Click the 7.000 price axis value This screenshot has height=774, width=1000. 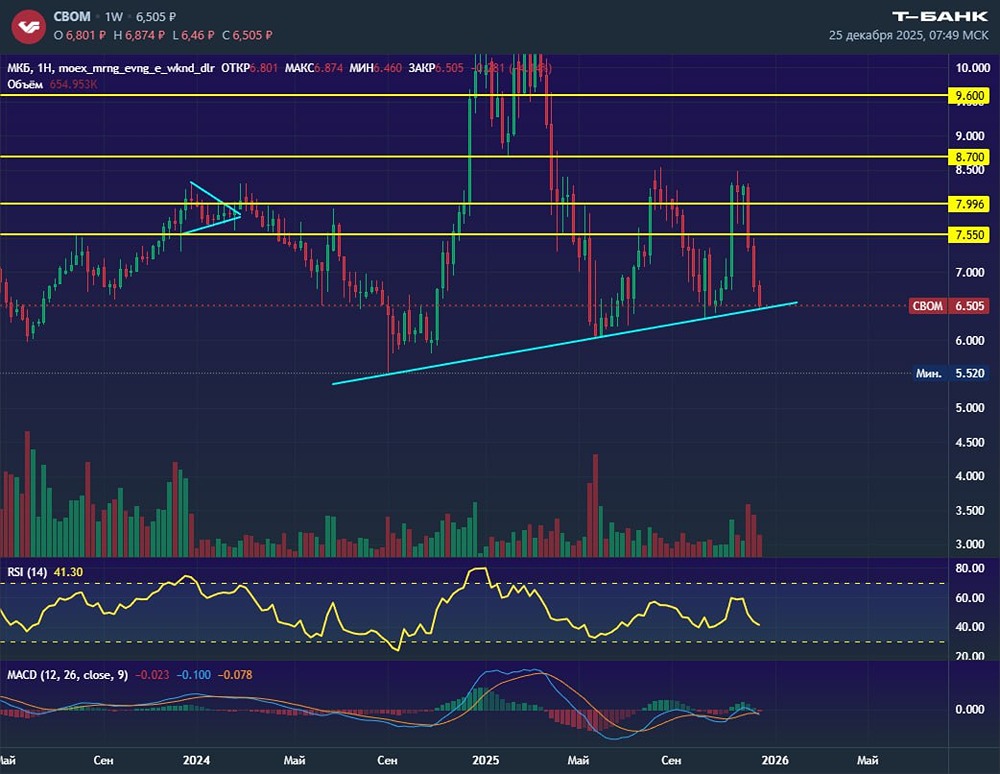pyautogui.click(x=970, y=272)
